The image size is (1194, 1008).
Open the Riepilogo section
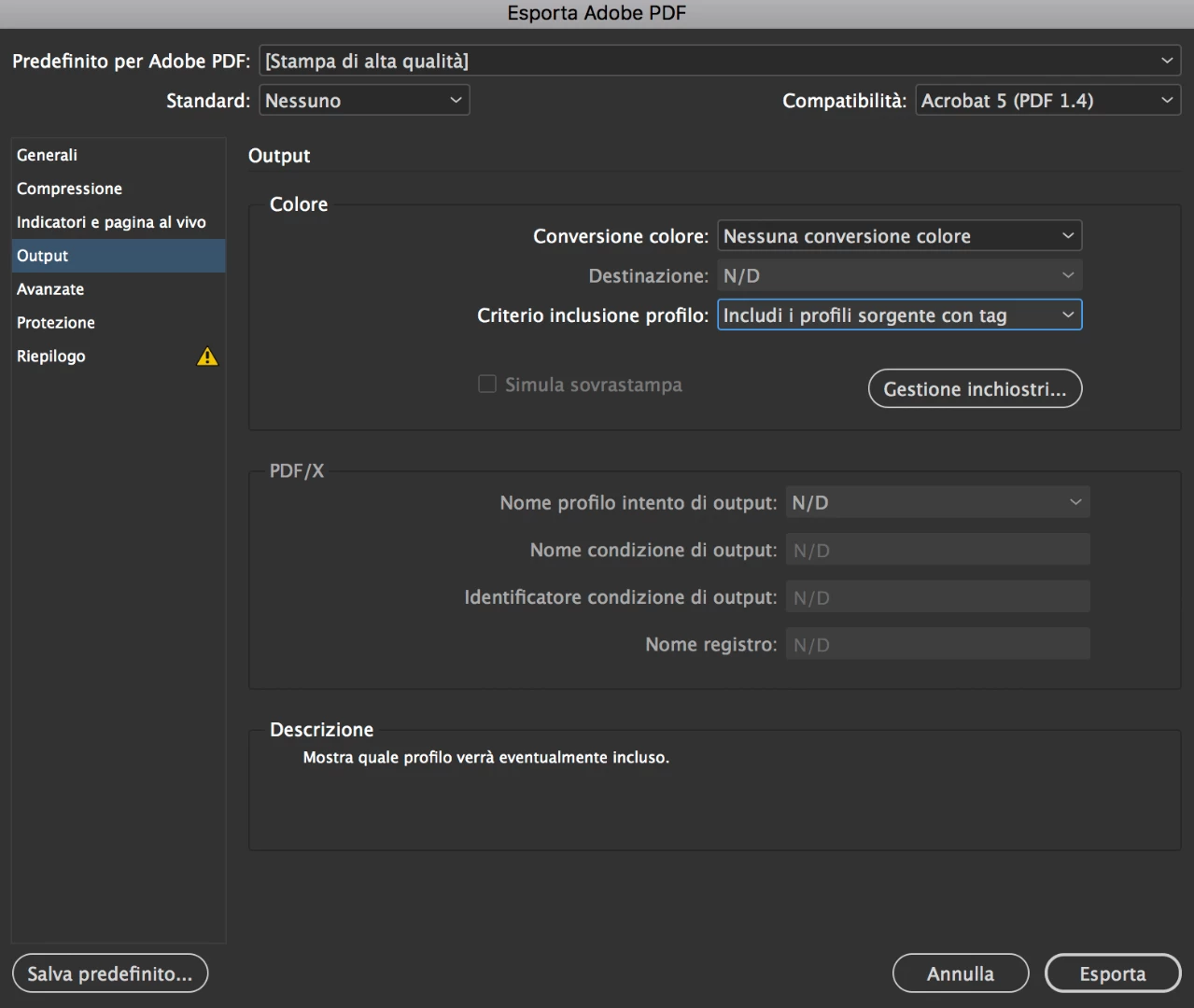[119, 357]
